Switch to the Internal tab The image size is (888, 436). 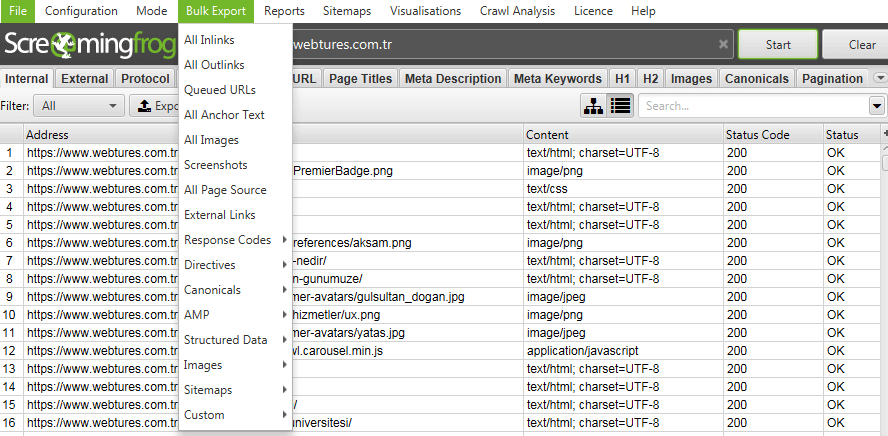[27, 79]
